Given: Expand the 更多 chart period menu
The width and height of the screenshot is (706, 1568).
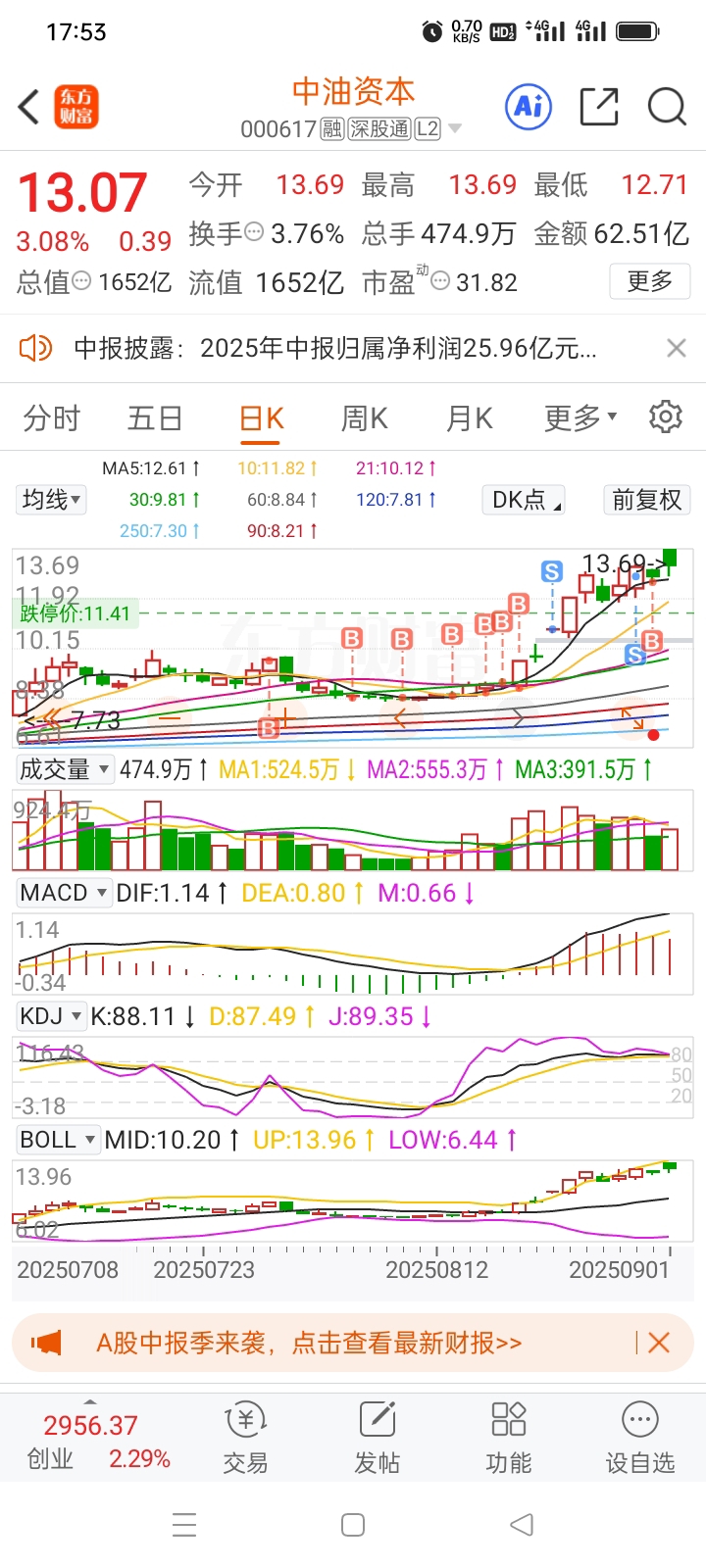Looking at the screenshot, I should tap(580, 418).
